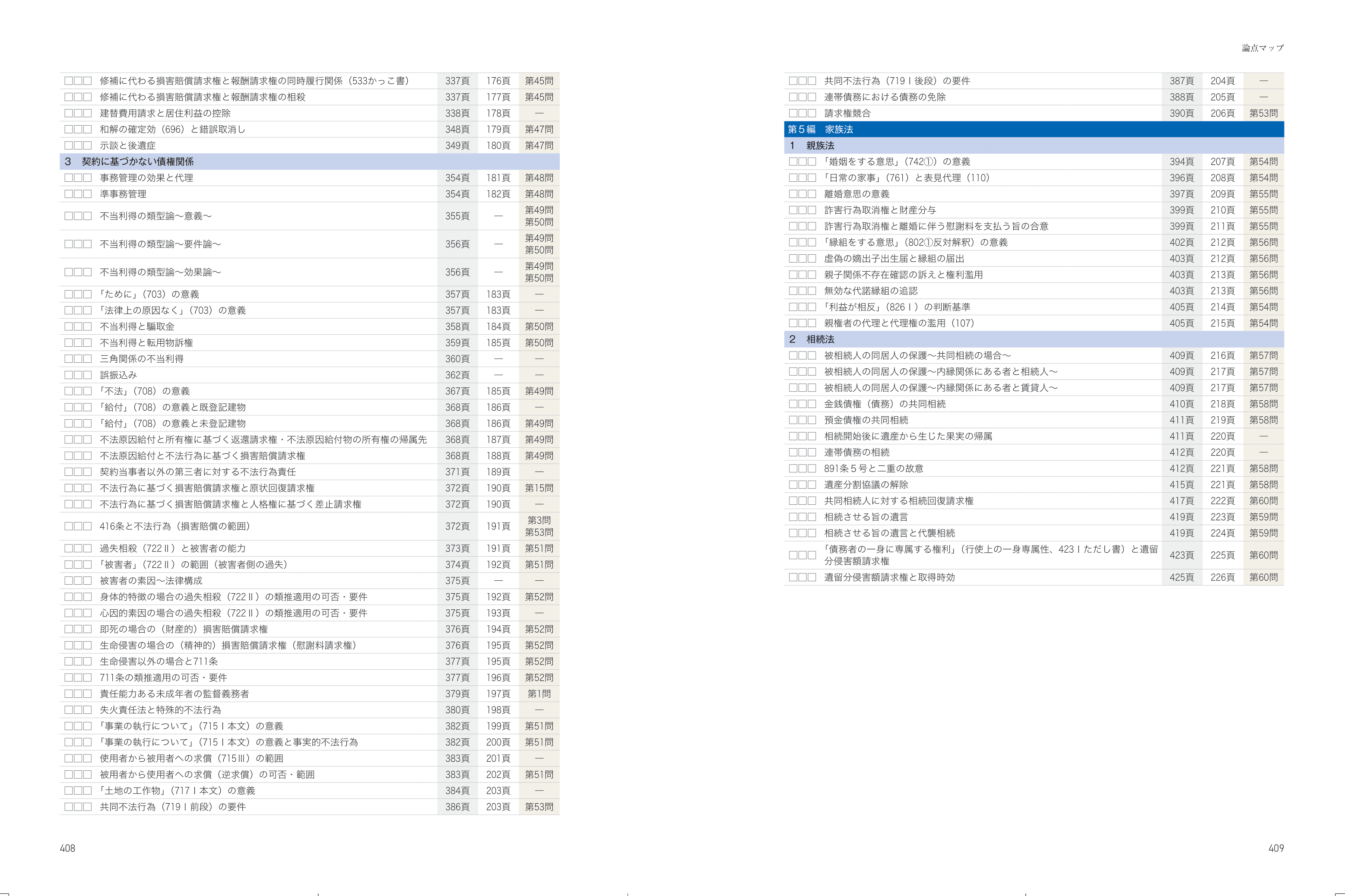Image resolution: width=1345 pixels, height=896 pixels.
Task: Tick first checkbox beside 遺産分割協議の解除
Action: [x=793, y=485]
